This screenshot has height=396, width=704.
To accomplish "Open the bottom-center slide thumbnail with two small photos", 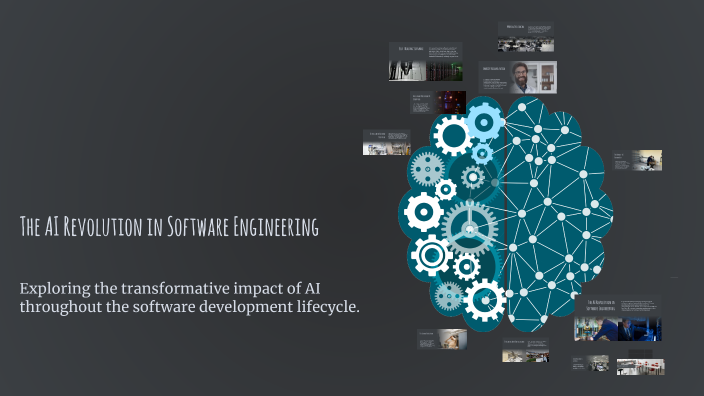I will (525, 350).
